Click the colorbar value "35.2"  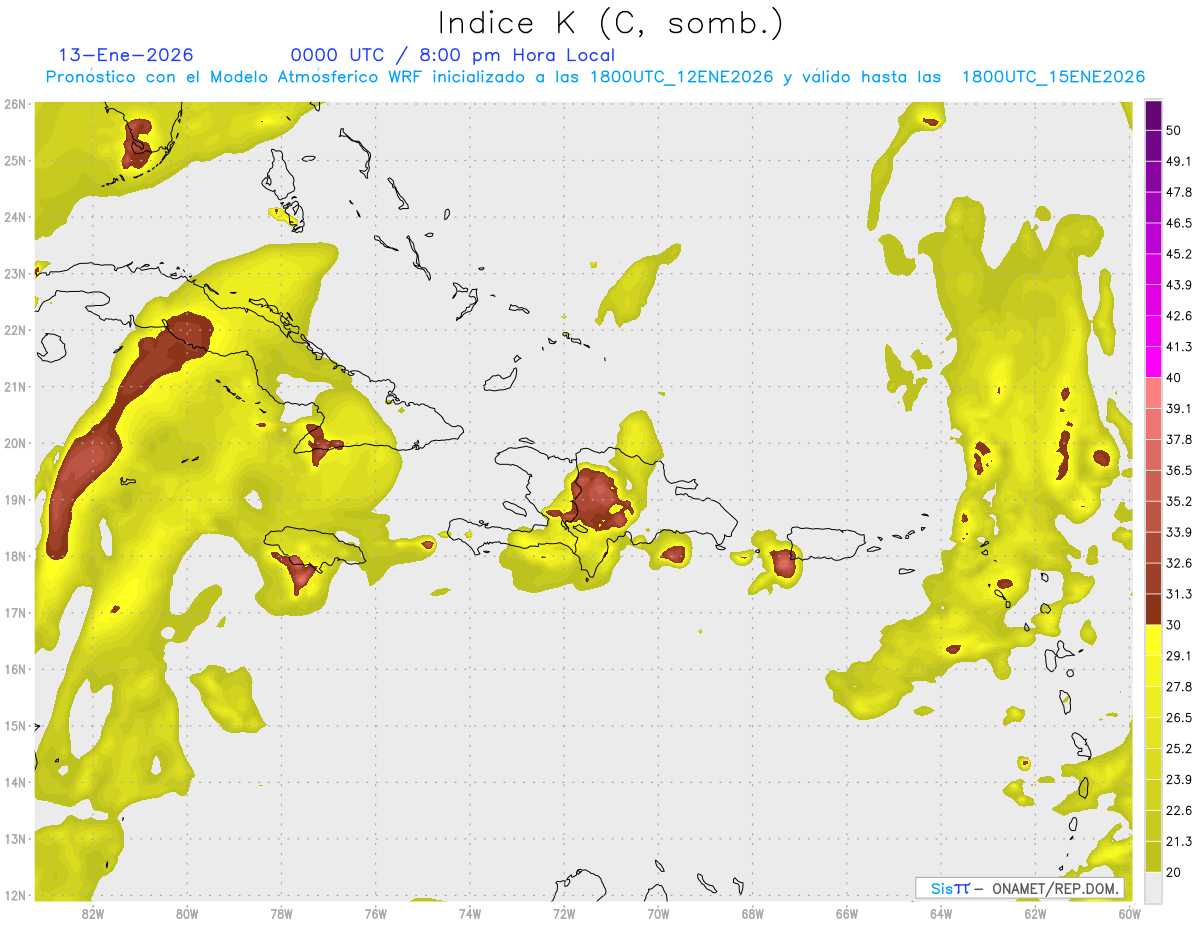click(1179, 501)
